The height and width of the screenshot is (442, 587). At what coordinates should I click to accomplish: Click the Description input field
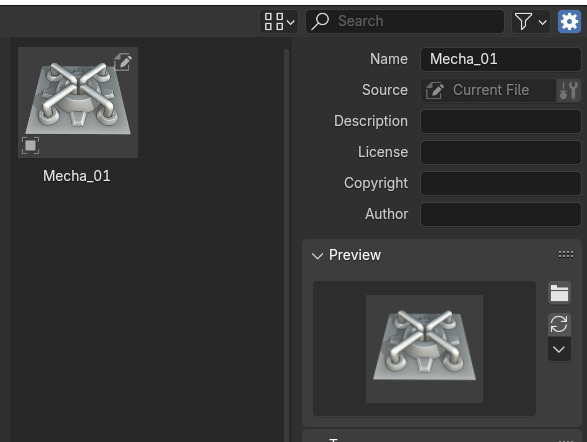(501, 121)
